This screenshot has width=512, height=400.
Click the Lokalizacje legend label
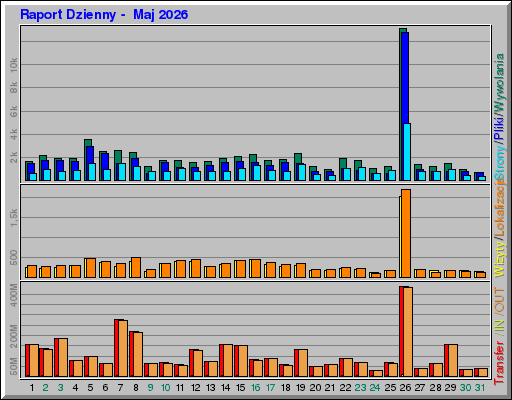tap(499, 208)
